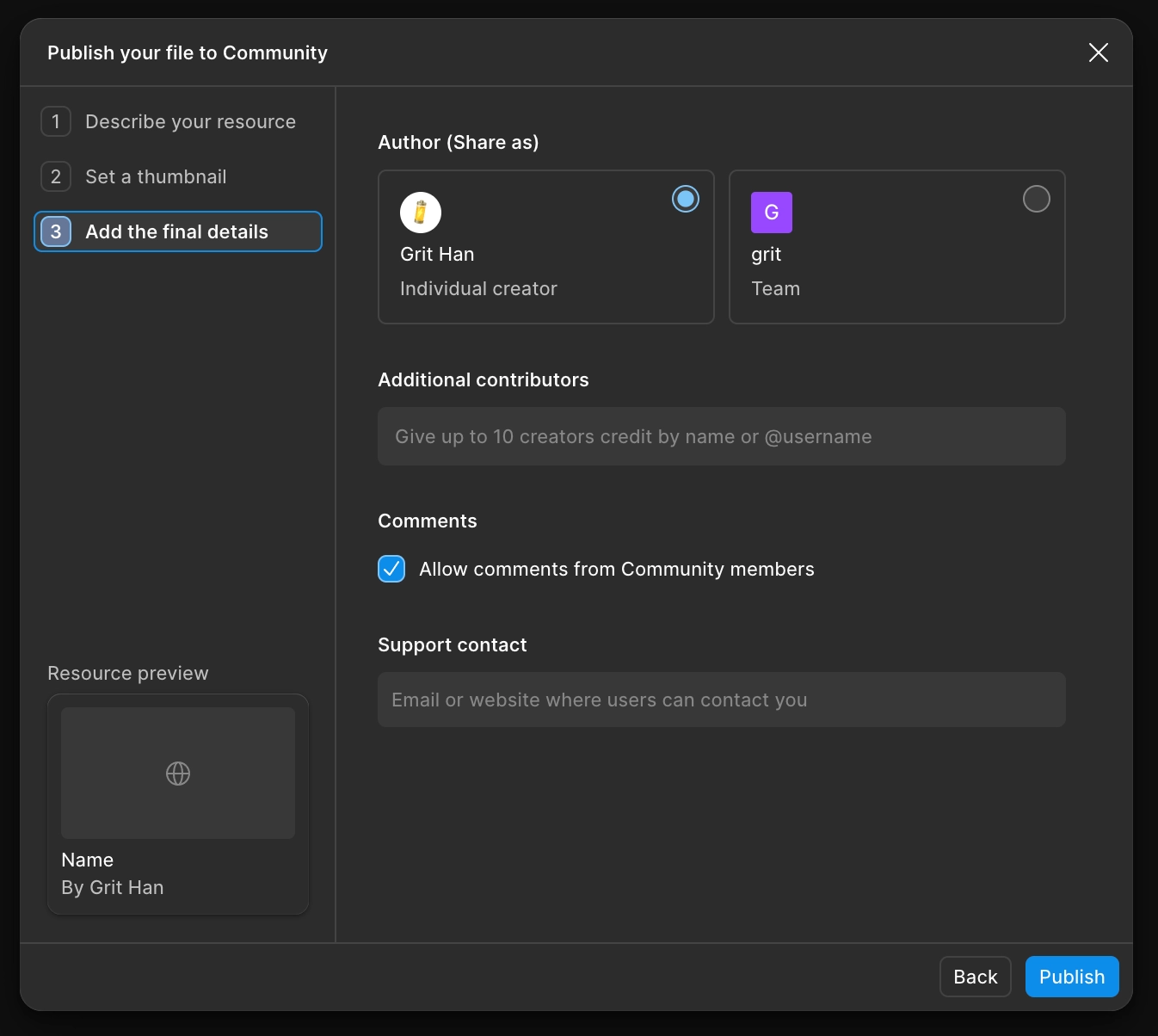Select Grit Han individual creator radio button
Viewport: 1158px width, 1036px height.
[x=685, y=199]
